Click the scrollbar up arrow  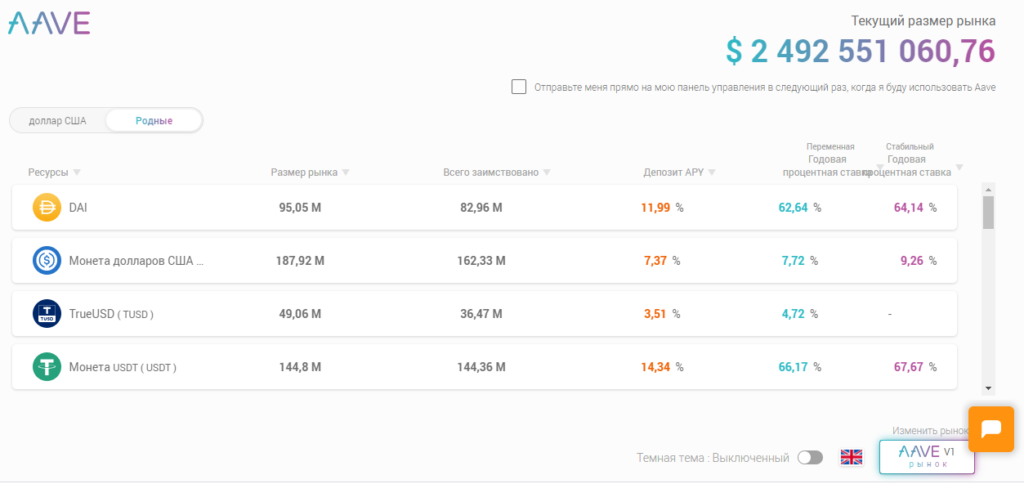[988, 189]
